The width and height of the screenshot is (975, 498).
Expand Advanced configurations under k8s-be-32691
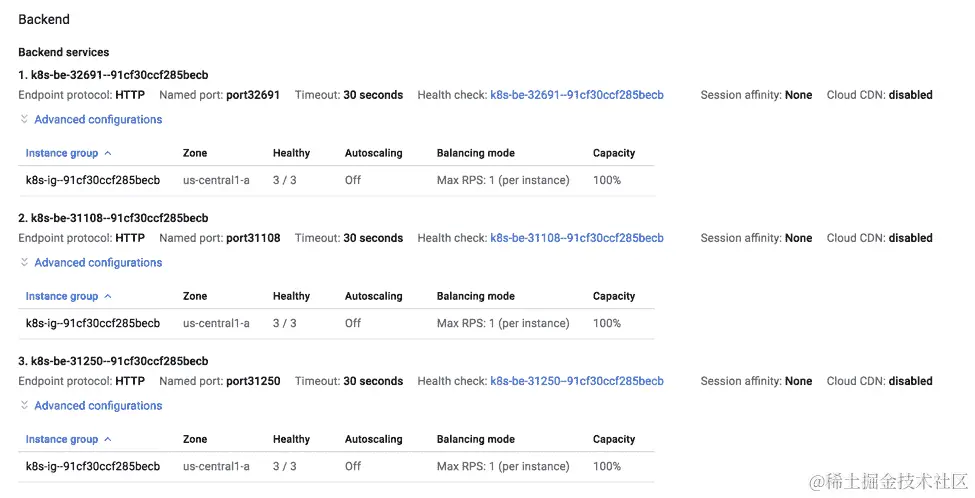coord(98,119)
